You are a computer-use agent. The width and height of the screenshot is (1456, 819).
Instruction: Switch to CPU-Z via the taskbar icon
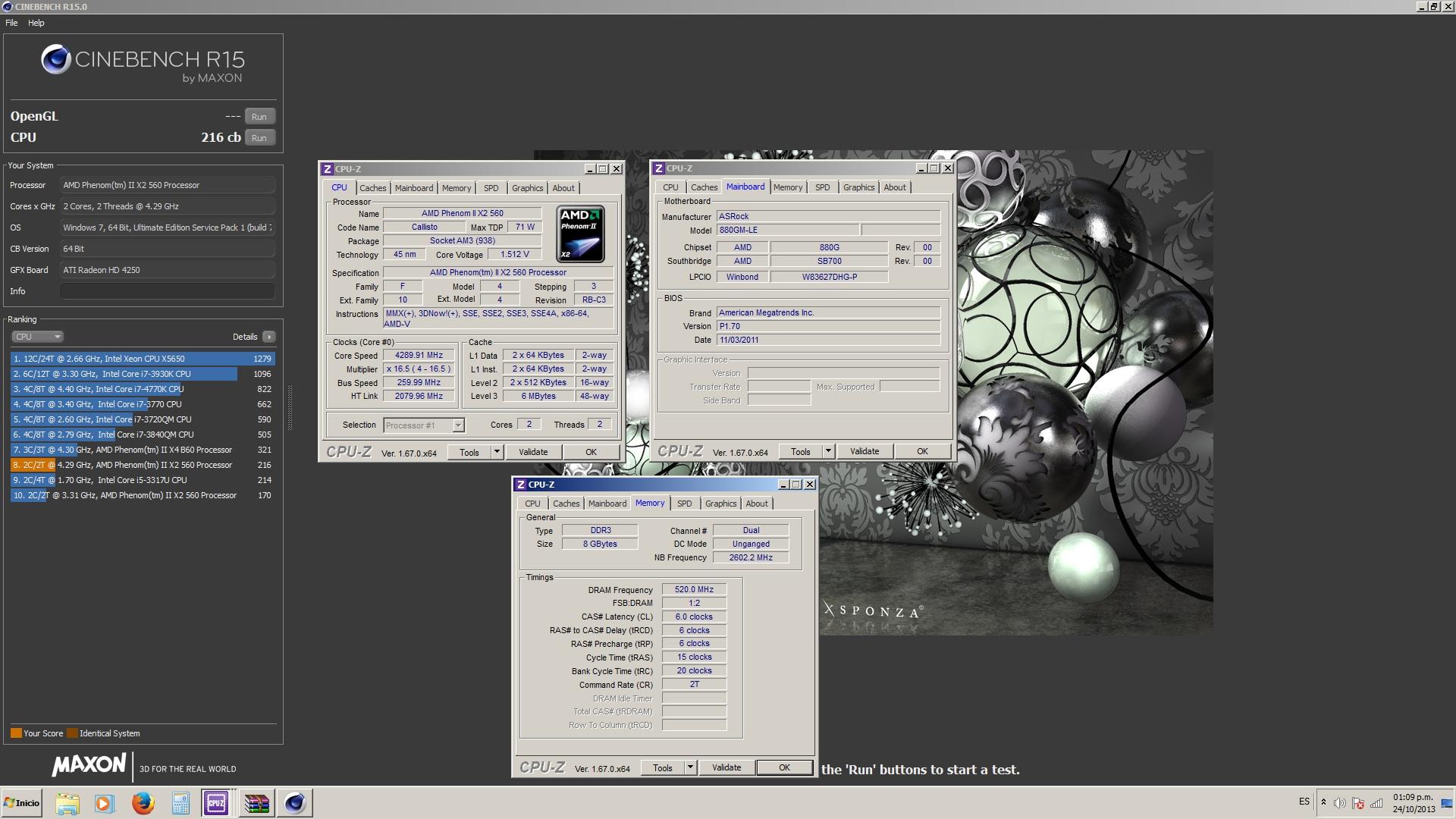(216, 803)
